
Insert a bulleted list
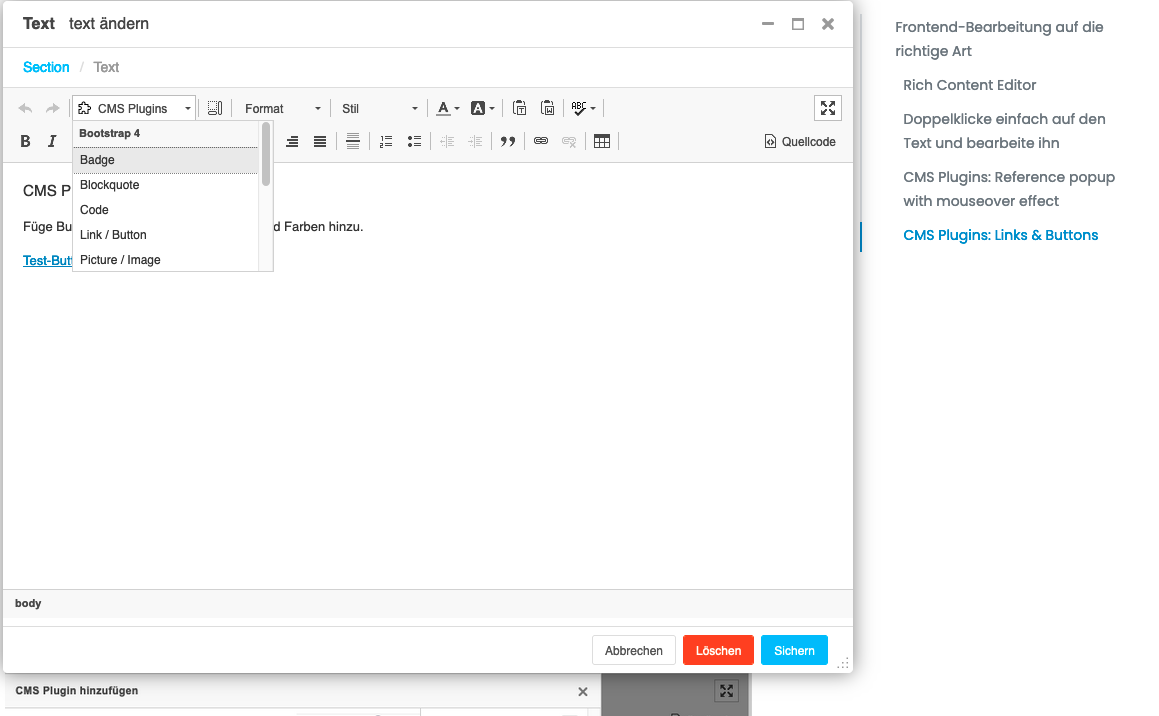[x=414, y=142]
